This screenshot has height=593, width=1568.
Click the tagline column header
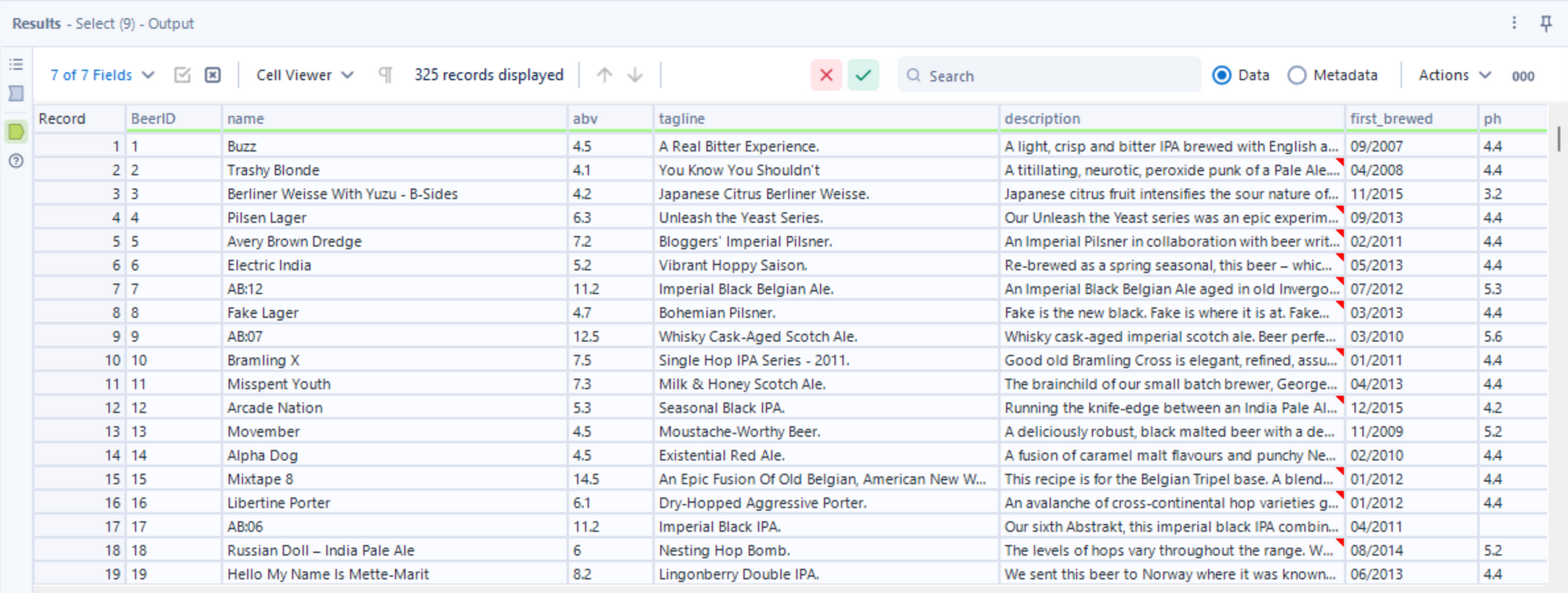(x=826, y=118)
